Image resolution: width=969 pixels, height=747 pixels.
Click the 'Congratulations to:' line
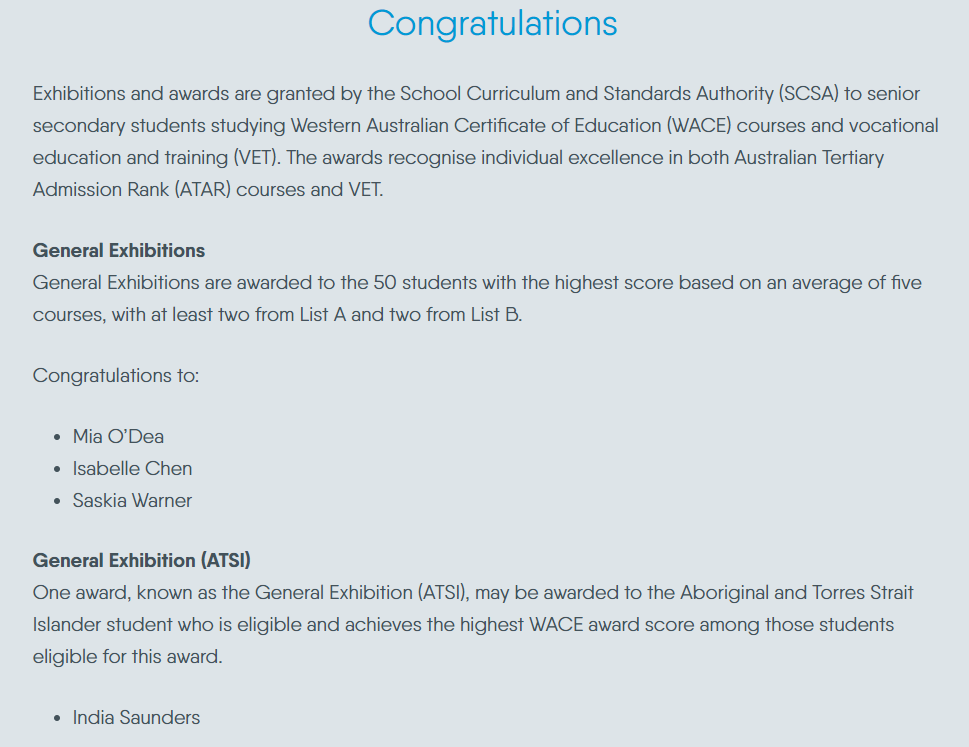(116, 375)
